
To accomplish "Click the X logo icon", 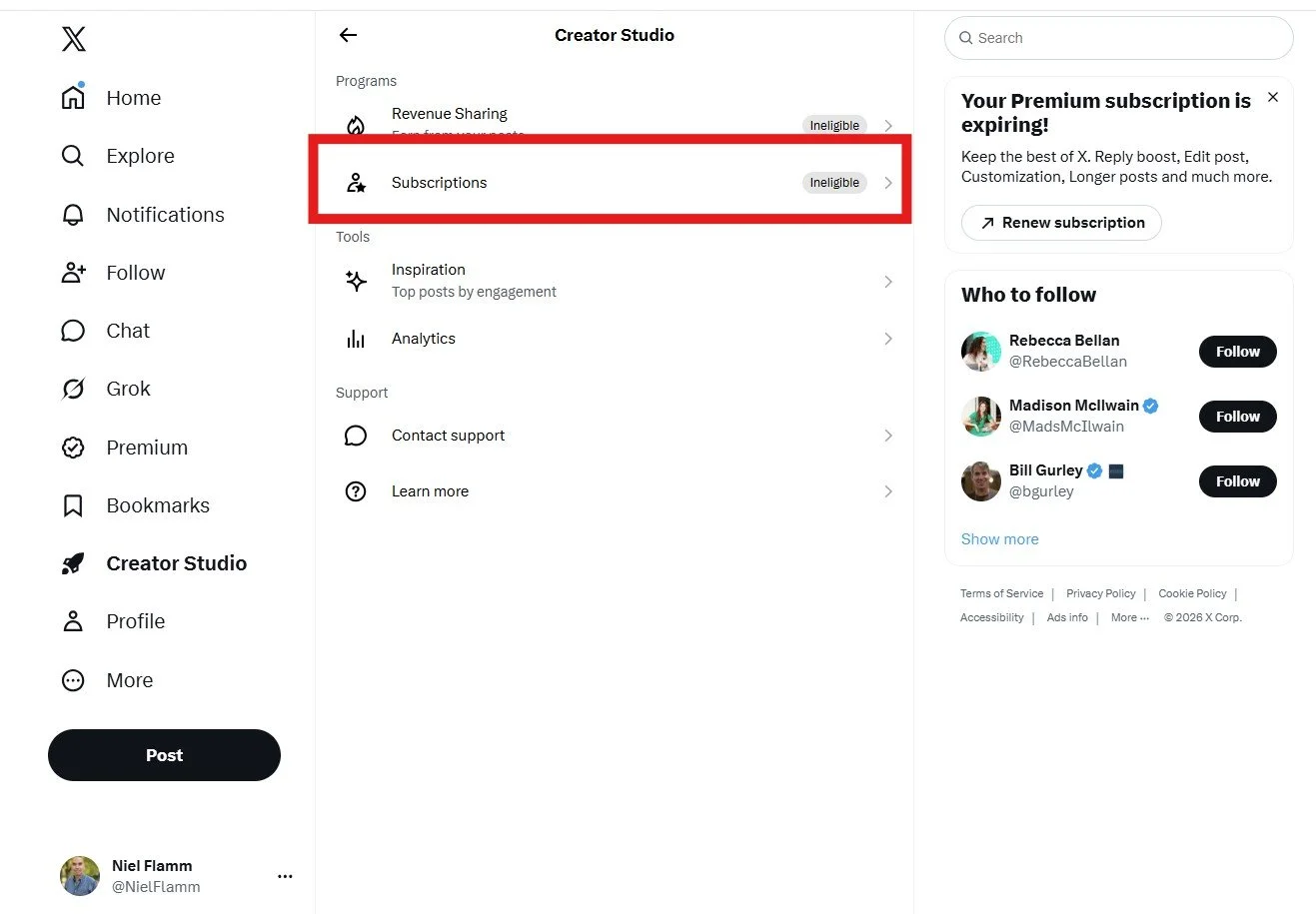I will (x=74, y=39).
